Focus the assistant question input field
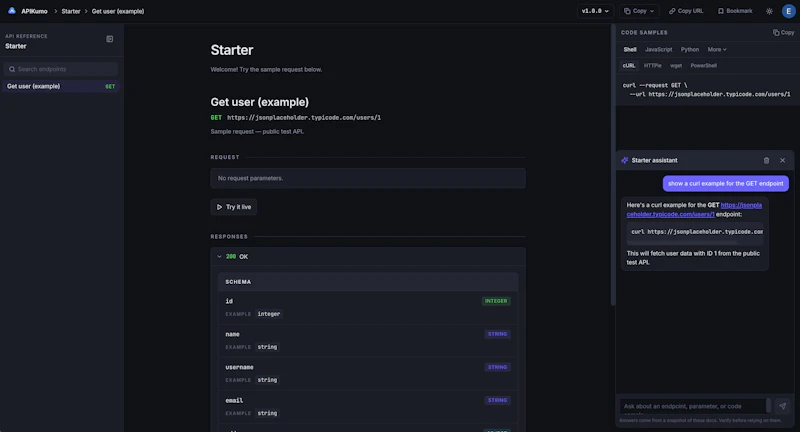The width and height of the screenshot is (800, 432). [693, 406]
